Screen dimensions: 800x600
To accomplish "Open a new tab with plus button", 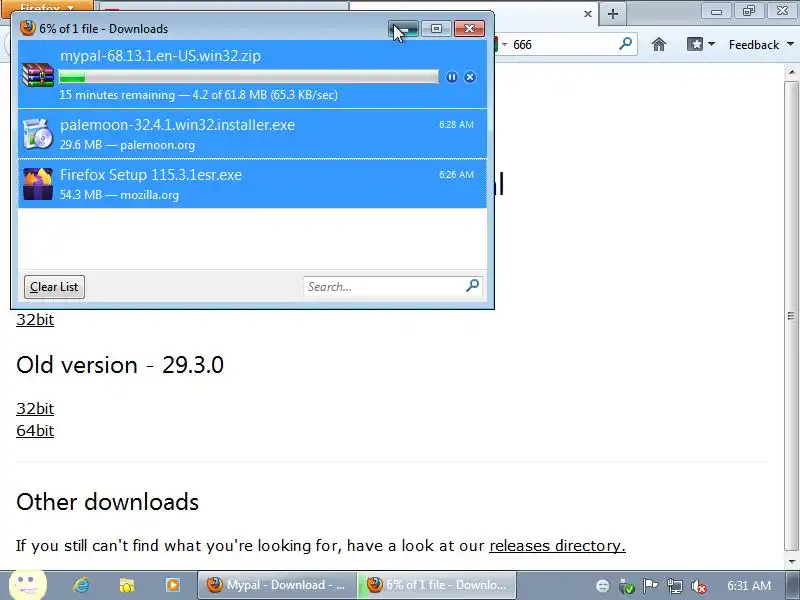I will pos(613,14).
